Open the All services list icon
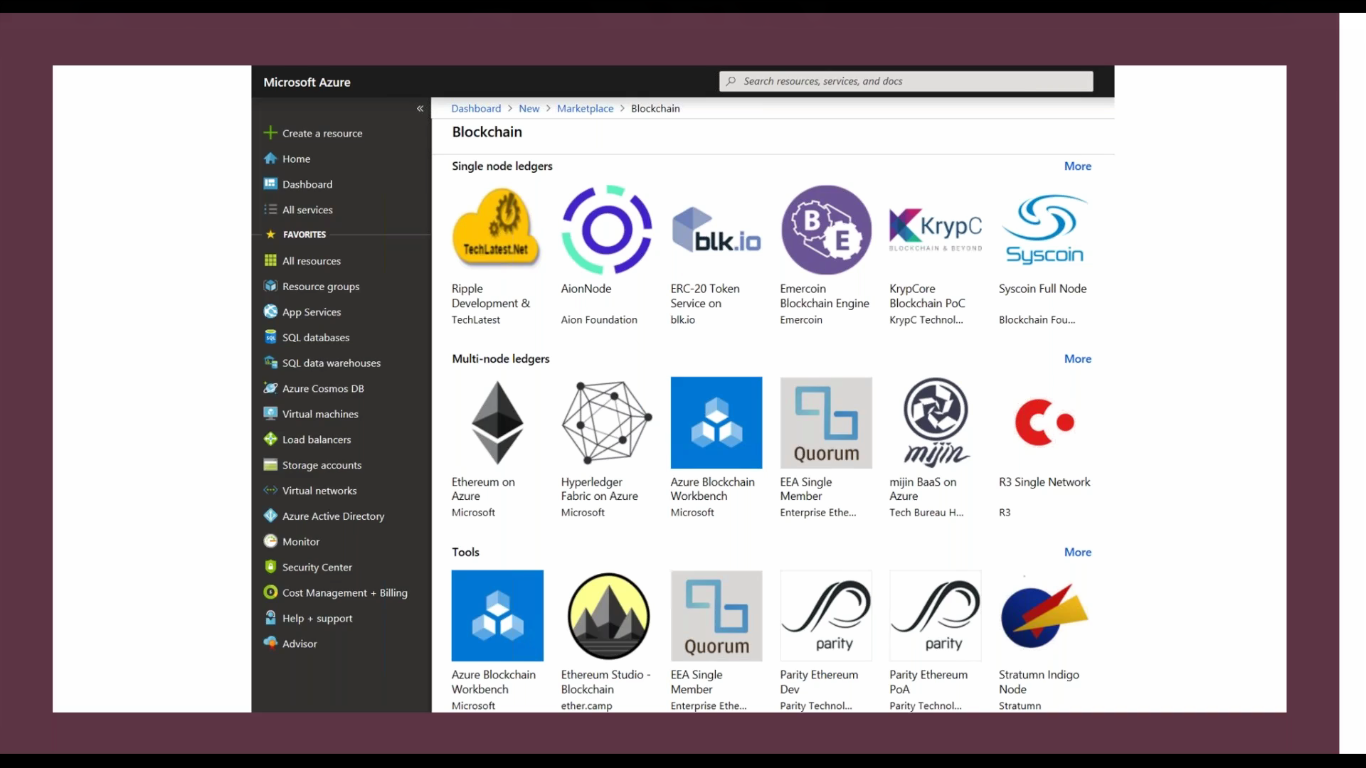The image size is (1366, 768). coord(270,210)
